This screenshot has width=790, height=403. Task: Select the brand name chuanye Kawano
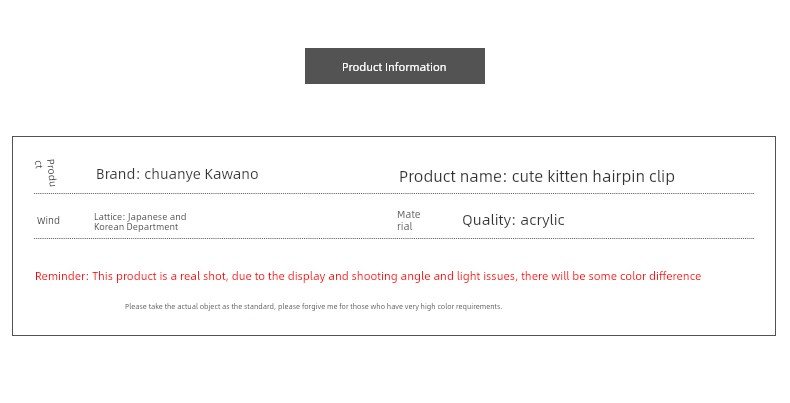click(201, 174)
